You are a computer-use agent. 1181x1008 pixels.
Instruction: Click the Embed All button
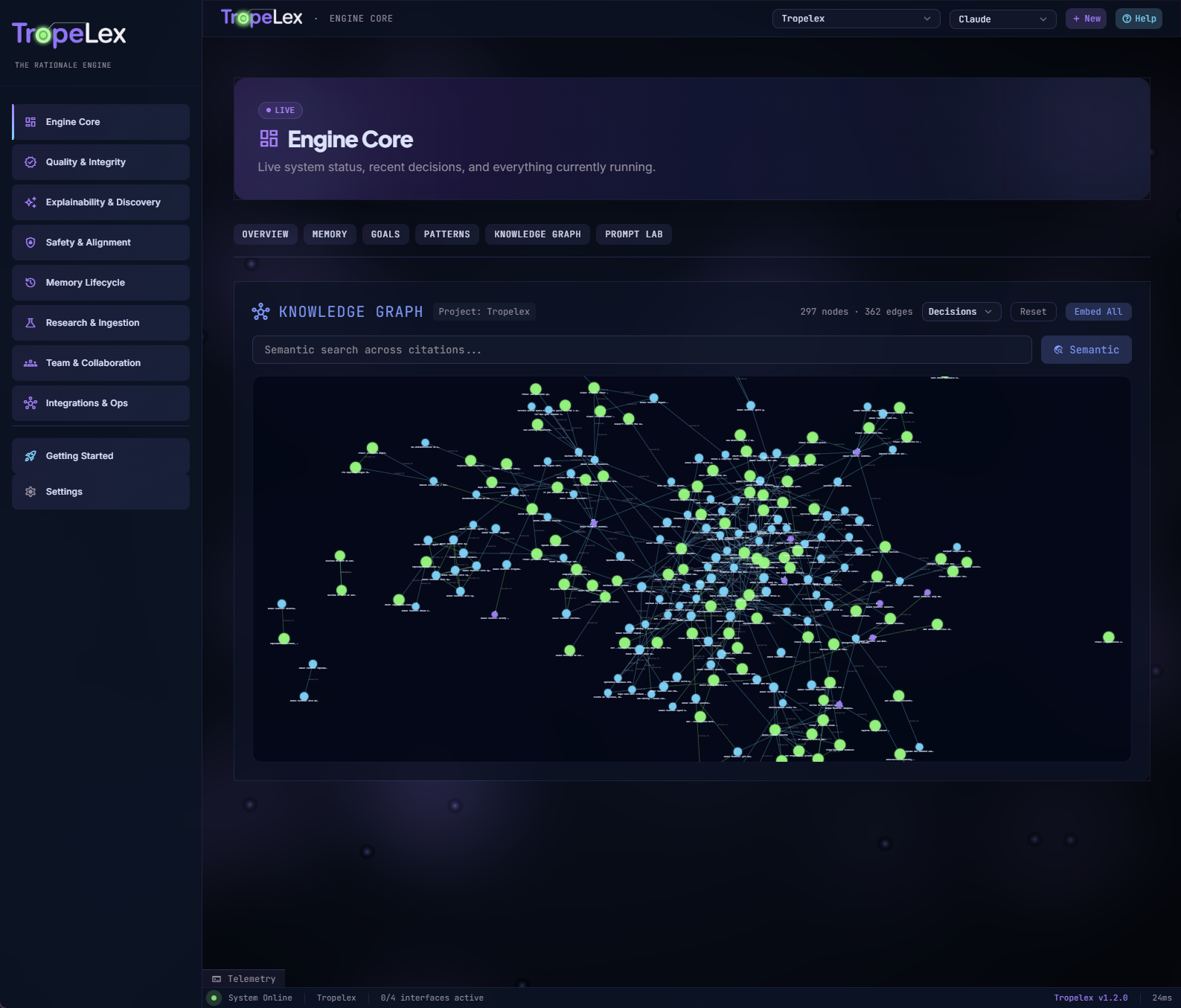[x=1098, y=312]
